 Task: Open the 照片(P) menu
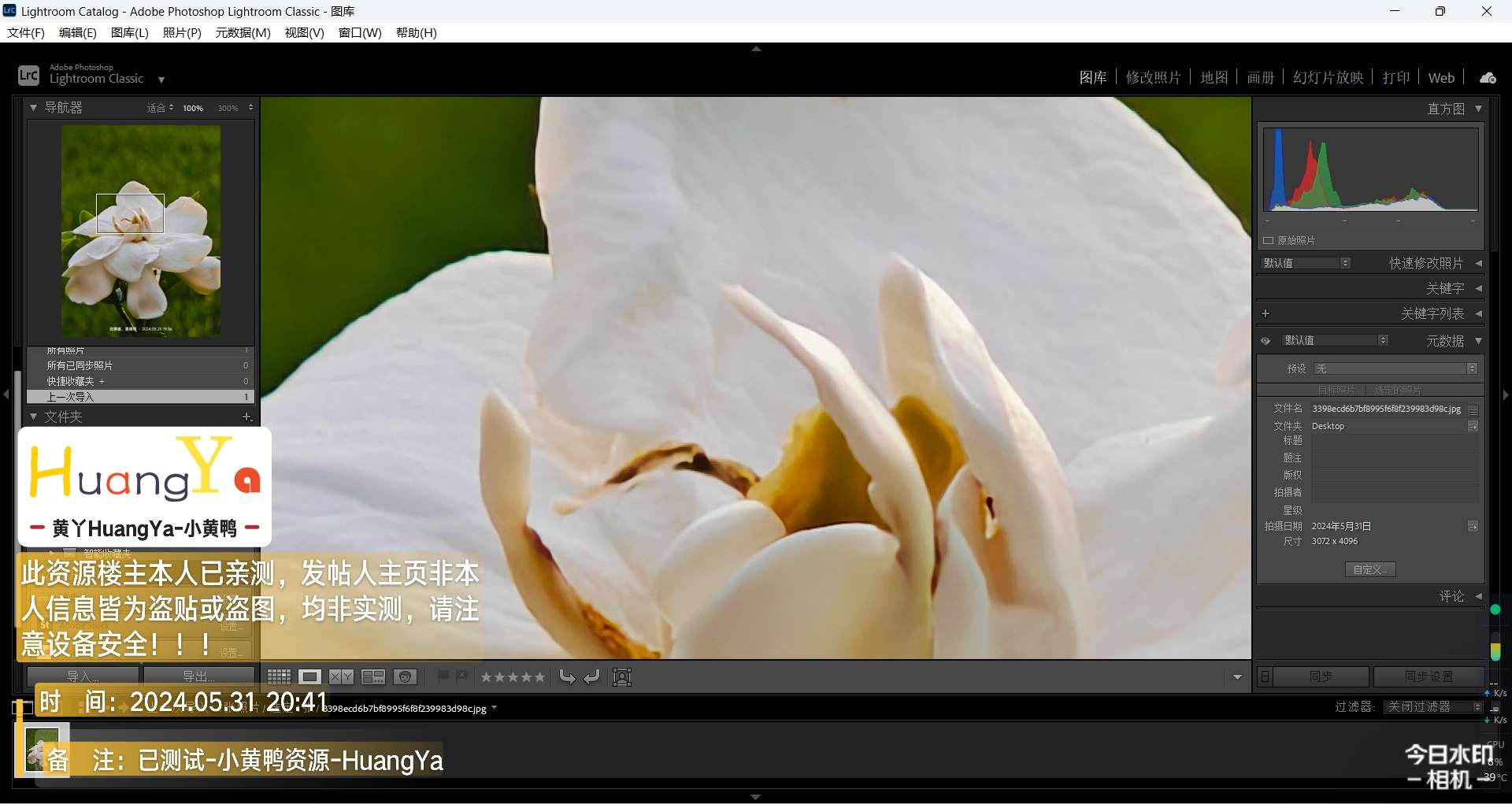(x=182, y=32)
